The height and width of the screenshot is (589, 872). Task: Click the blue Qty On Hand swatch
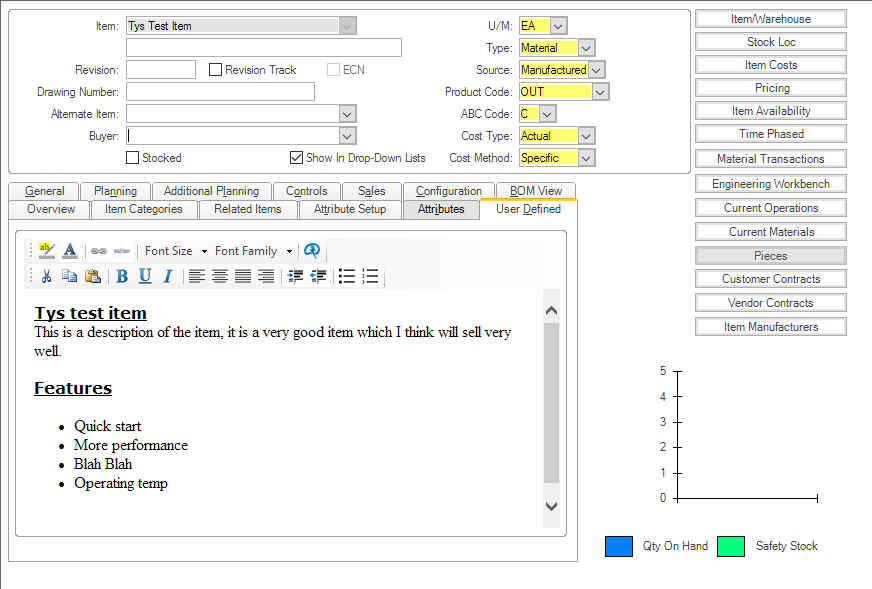pyautogui.click(x=619, y=546)
